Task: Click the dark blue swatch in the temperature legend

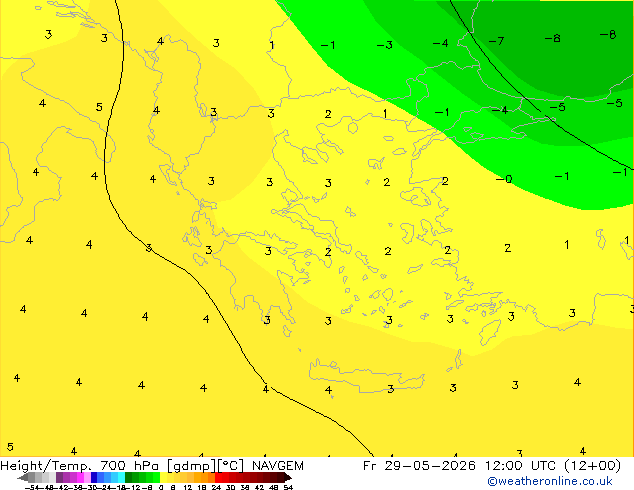Action: point(94,477)
